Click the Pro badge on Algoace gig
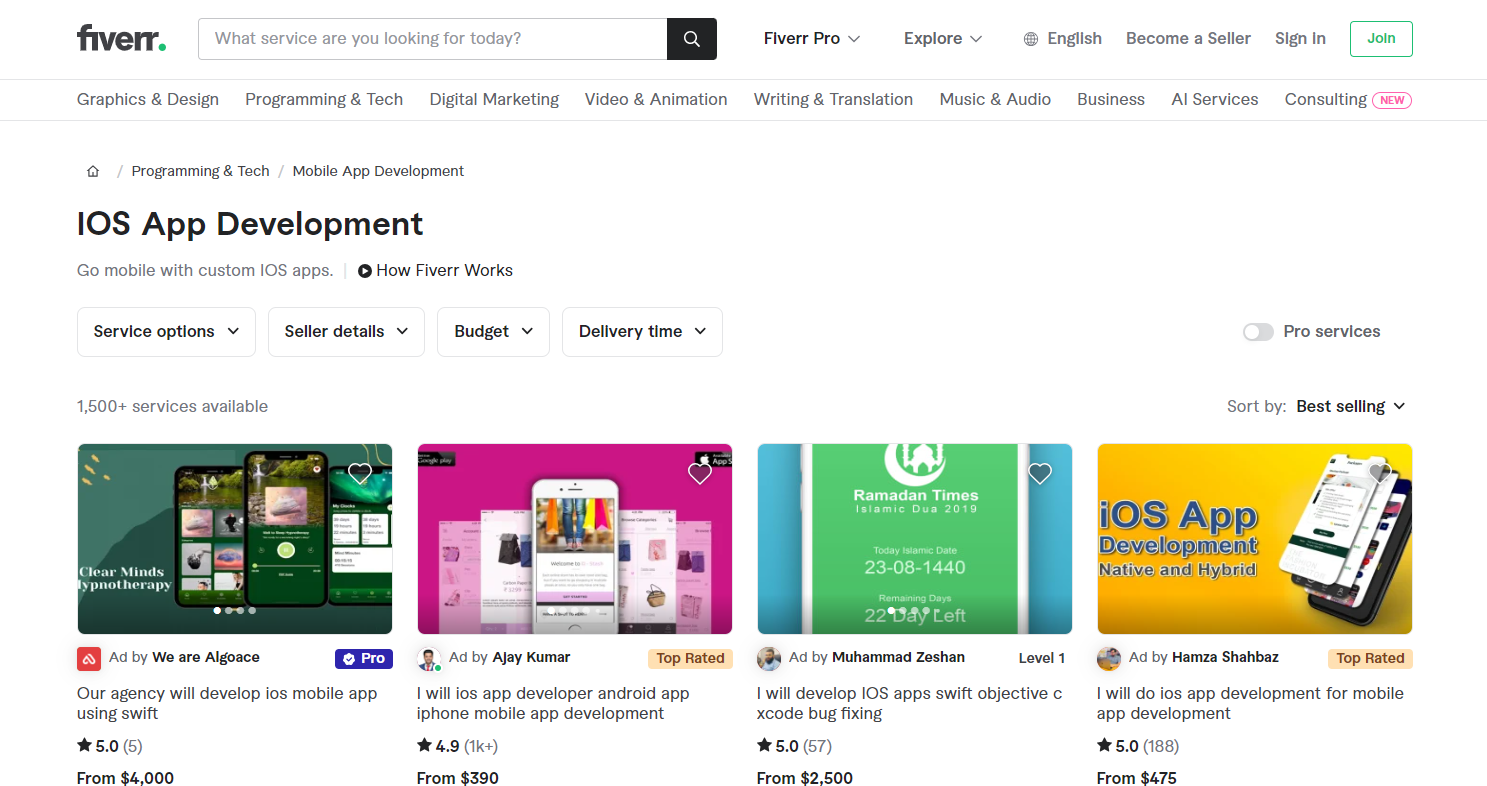 click(x=364, y=658)
